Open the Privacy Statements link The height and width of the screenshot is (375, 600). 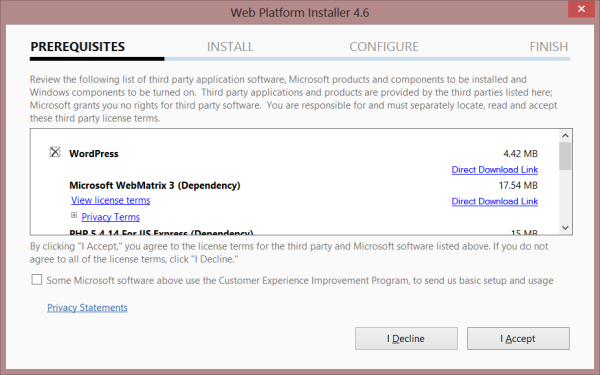pyautogui.click(x=87, y=308)
